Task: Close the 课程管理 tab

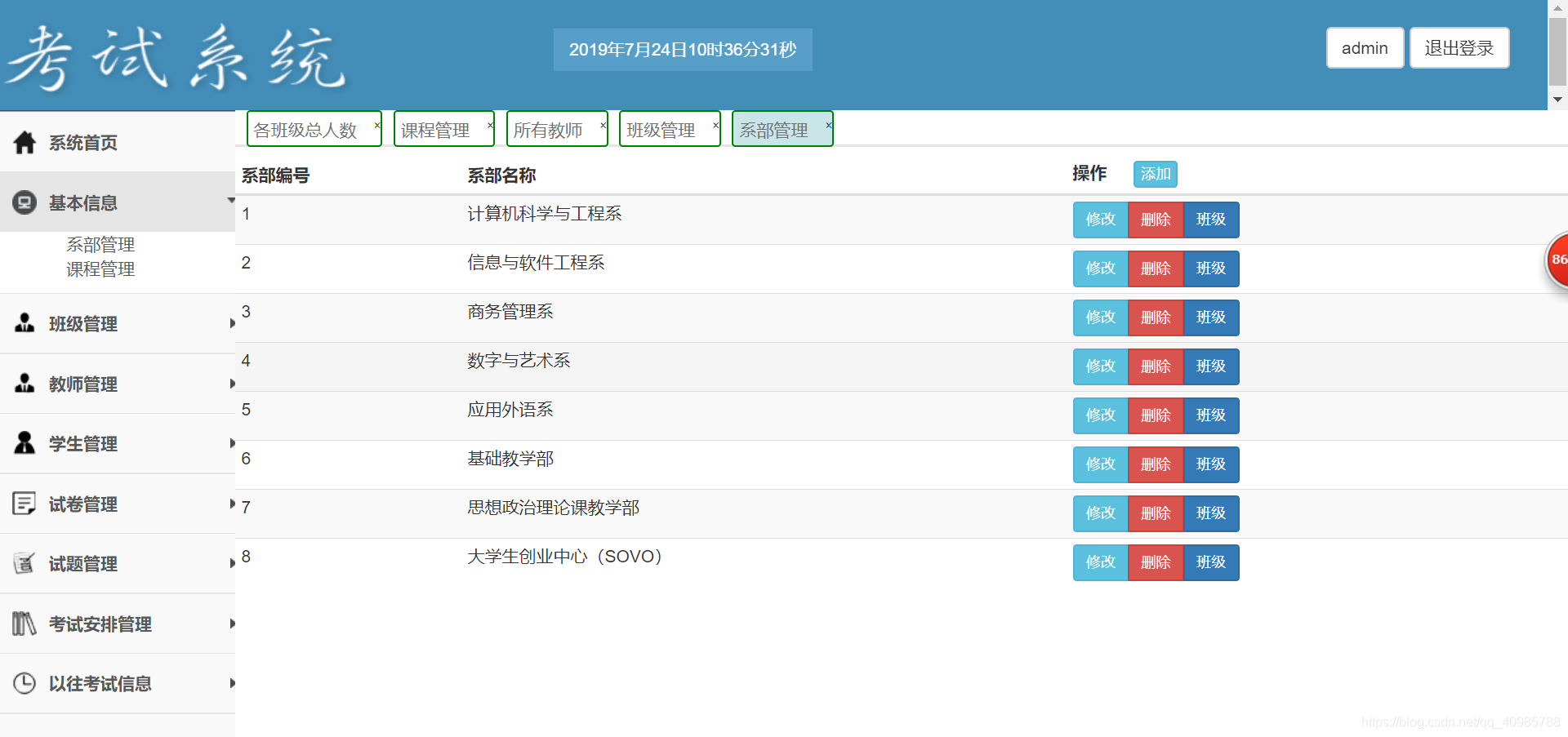Action: coord(490,125)
